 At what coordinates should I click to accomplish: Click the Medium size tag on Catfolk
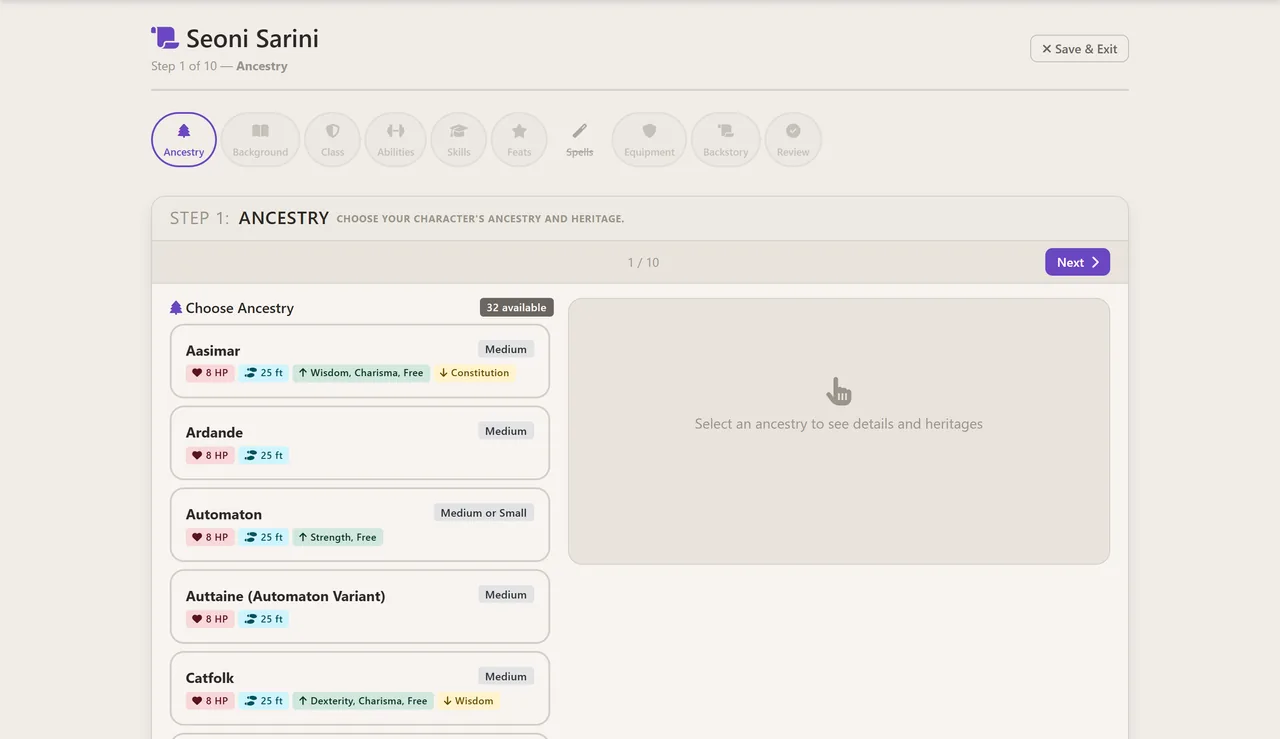506,677
